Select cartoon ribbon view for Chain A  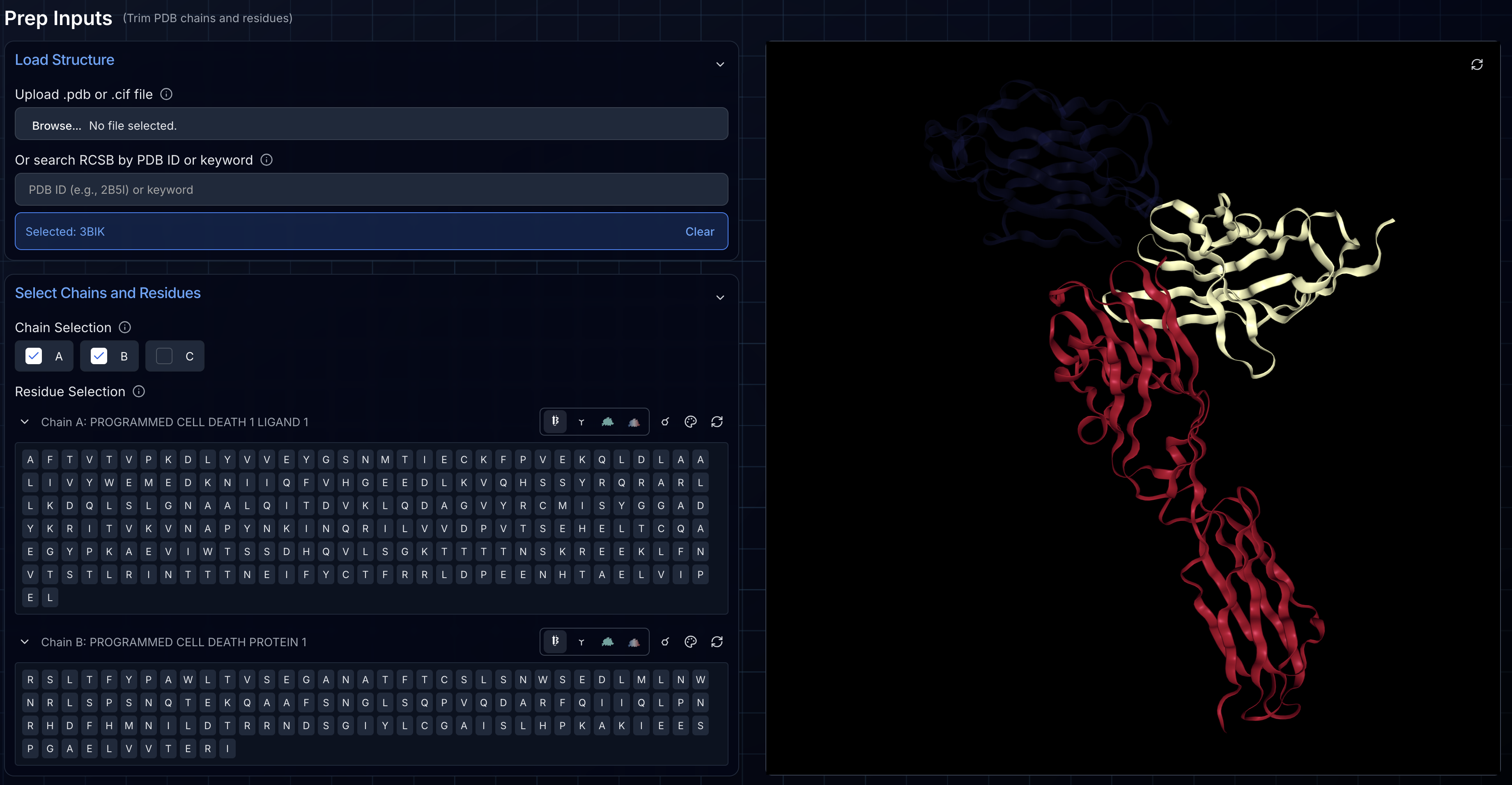tap(555, 421)
